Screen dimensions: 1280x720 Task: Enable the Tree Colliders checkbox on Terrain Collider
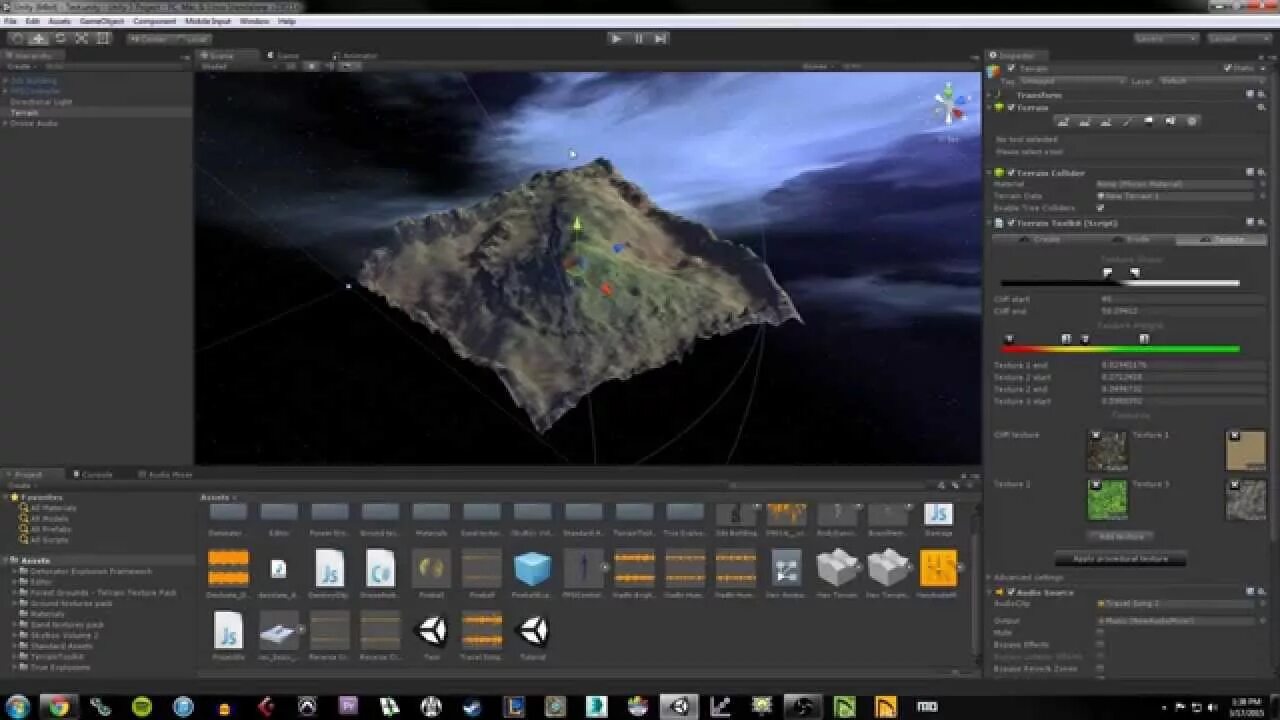[x=1101, y=208]
